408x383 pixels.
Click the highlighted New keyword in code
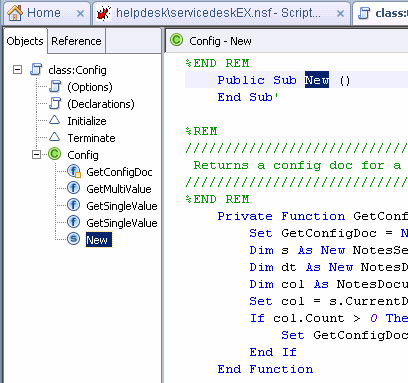click(317, 80)
